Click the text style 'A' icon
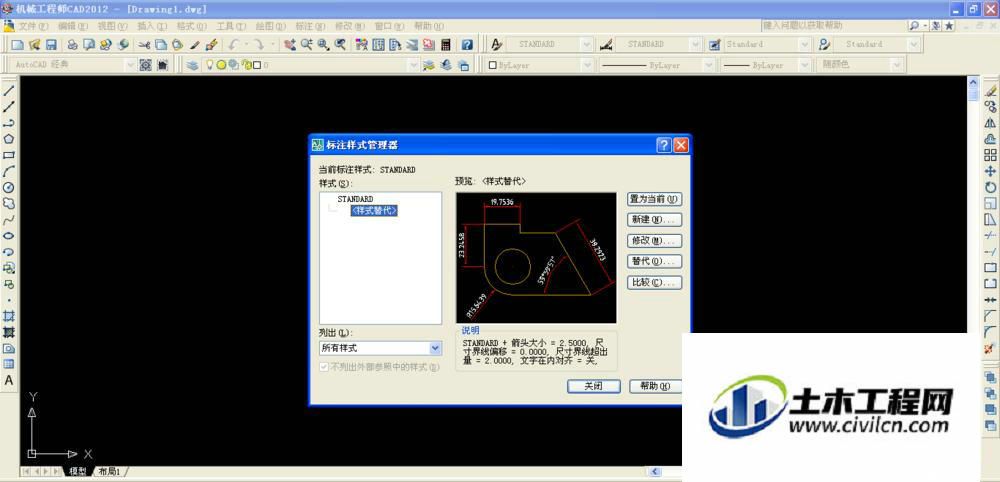The height and width of the screenshot is (482, 1000). pos(496,45)
